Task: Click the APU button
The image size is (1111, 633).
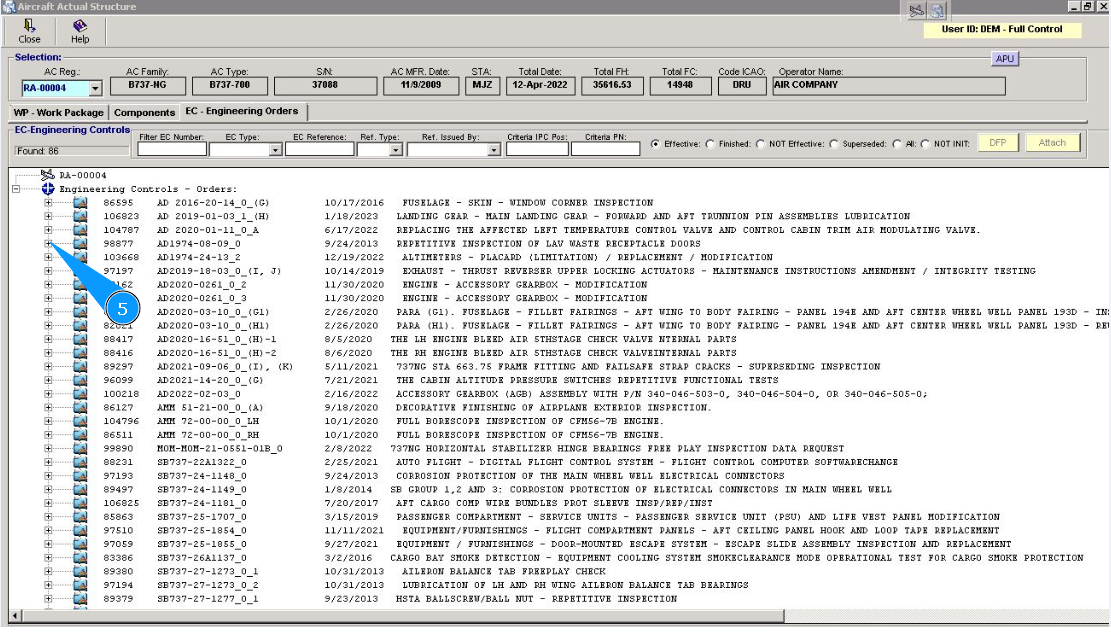Action: [x=1005, y=59]
